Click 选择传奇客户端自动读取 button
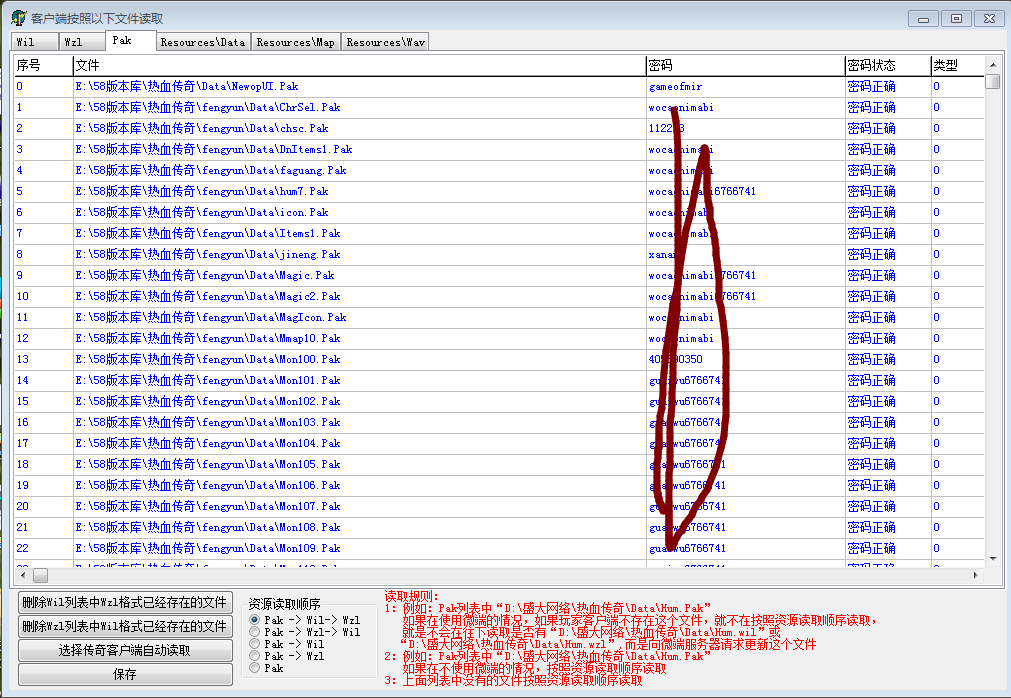 click(125, 650)
